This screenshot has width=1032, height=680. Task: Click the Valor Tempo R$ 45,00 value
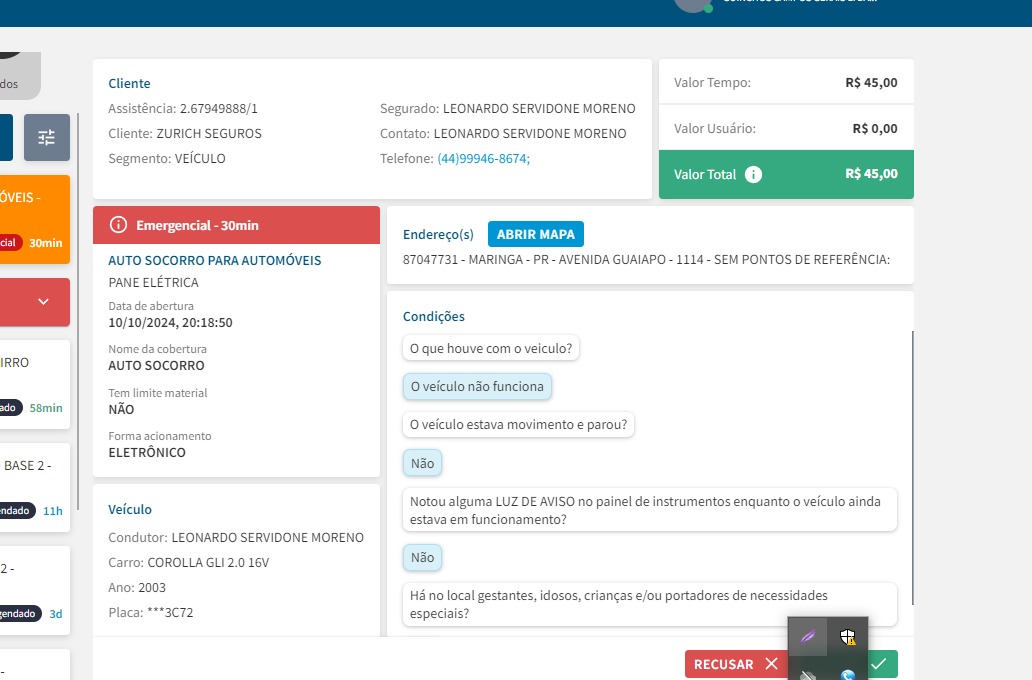pyautogui.click(x=871, y=83)
